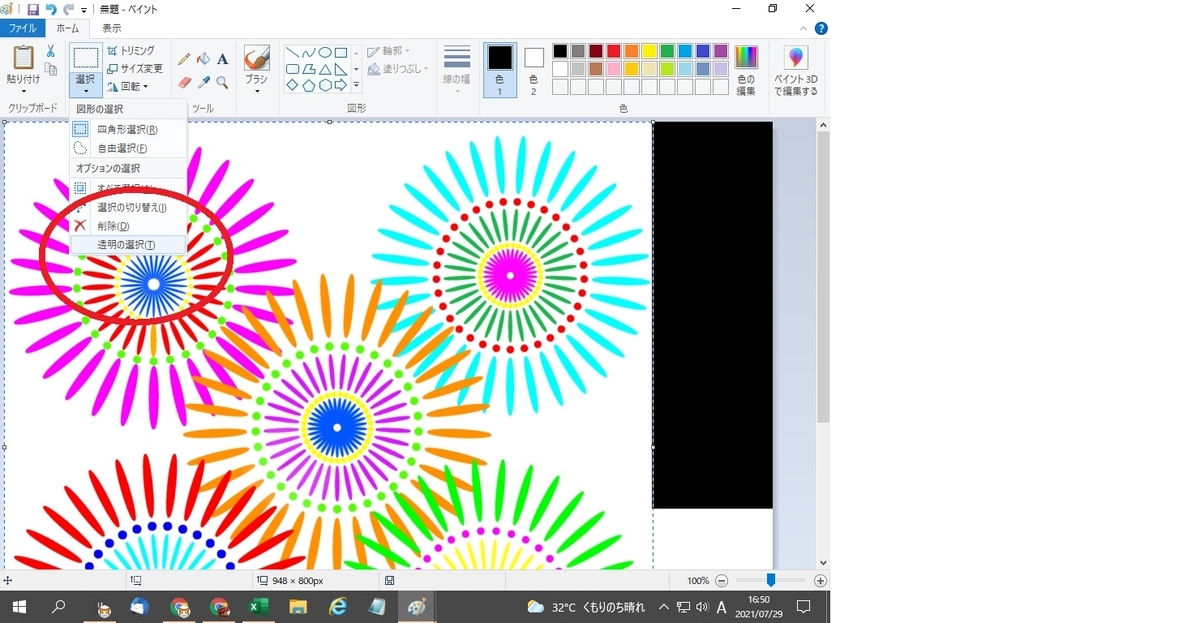This screenshot has height=623, width=1200.
Task: Open the taskbar notification center icon
Action: [803, 607]
